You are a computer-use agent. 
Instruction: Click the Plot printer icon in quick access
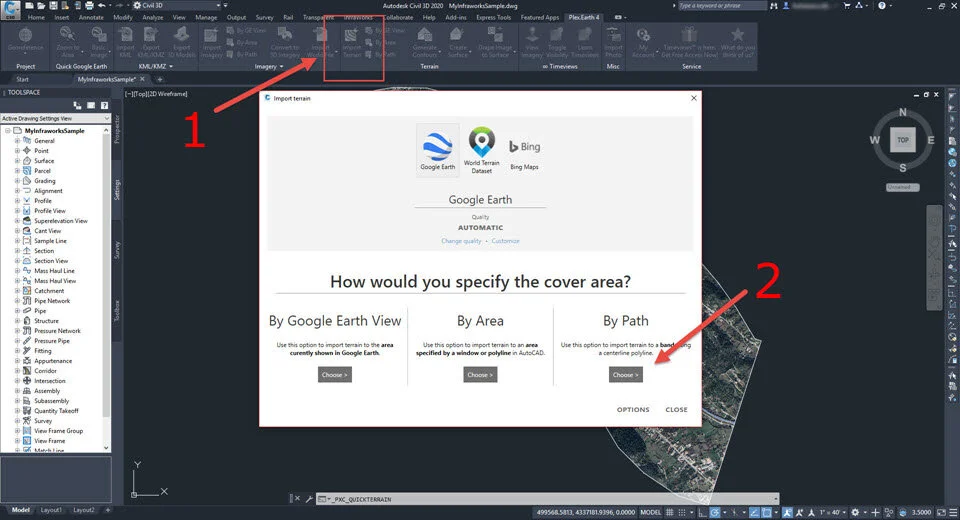tap(89, 6)
